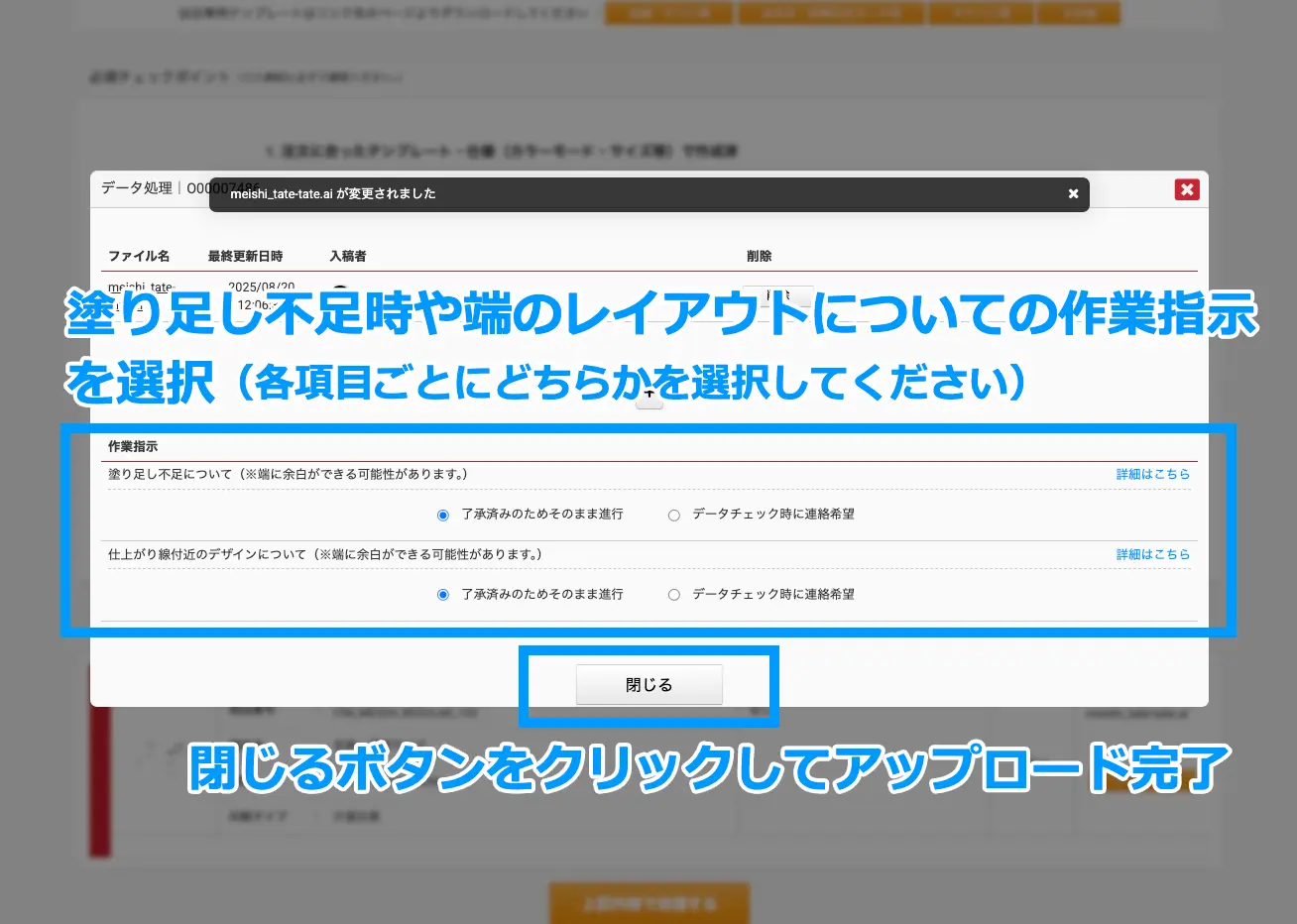Click the third orange button in the top bar

click(981, 13)
